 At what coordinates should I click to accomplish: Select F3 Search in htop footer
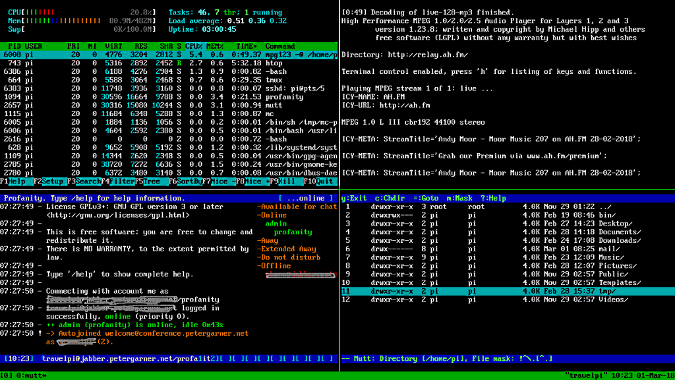[84, 182]
